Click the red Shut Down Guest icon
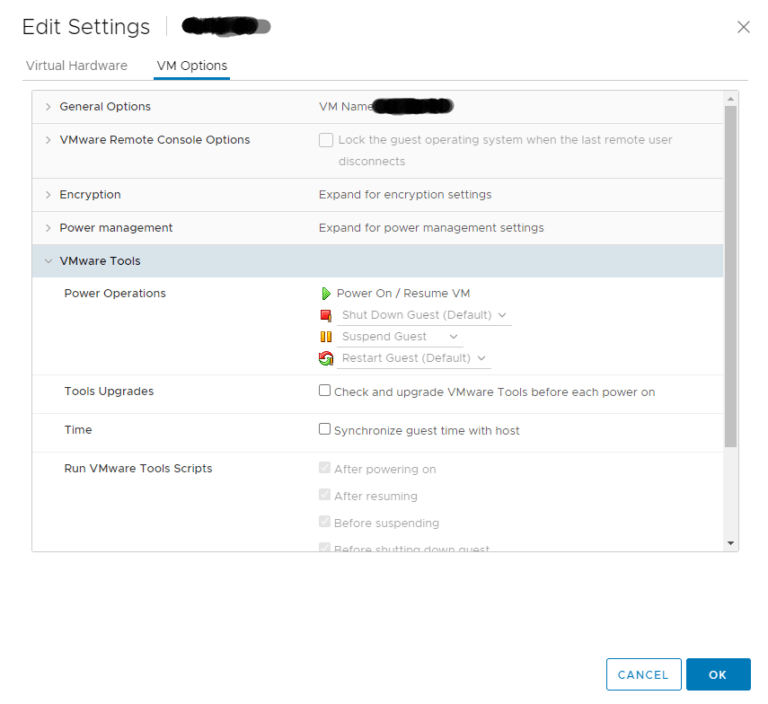This screenshot has height=704, width=768. coord(326,315)
